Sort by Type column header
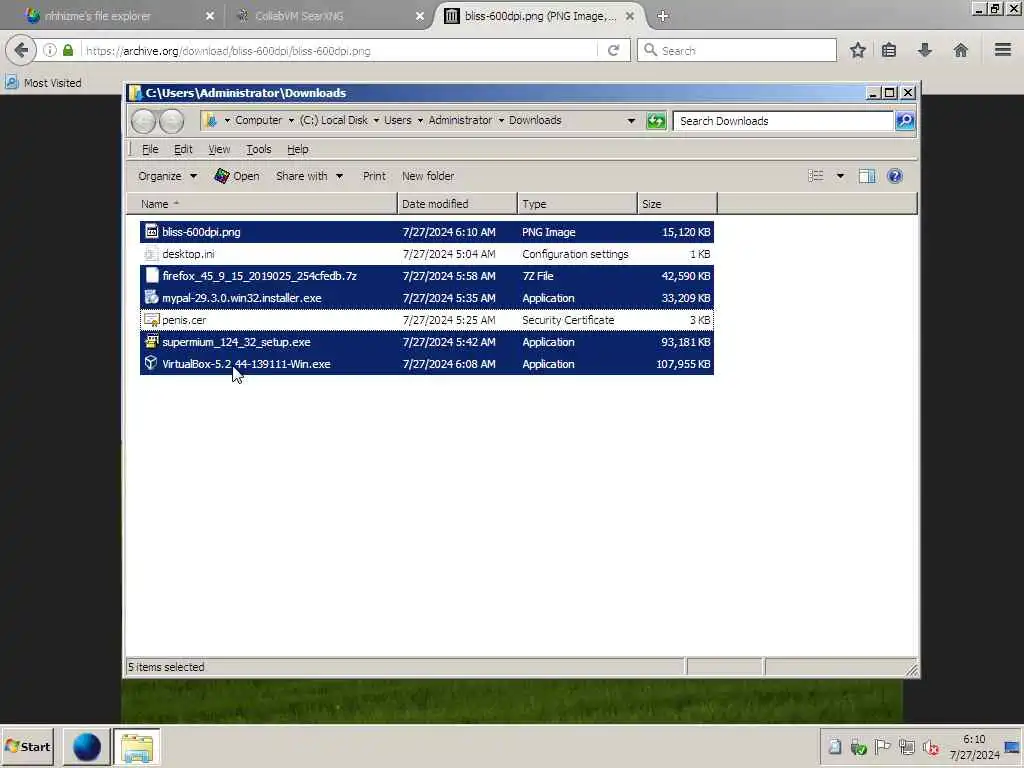This screenshot has height=768, width=1024. (577, 204)
